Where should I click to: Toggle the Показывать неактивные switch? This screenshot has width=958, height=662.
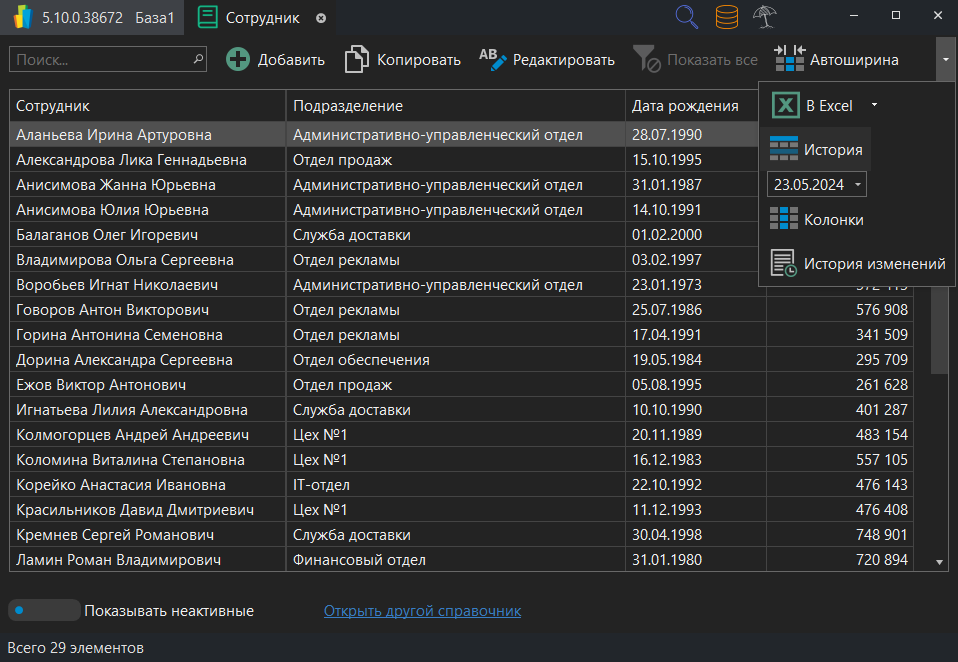click(x=44, y=610)
